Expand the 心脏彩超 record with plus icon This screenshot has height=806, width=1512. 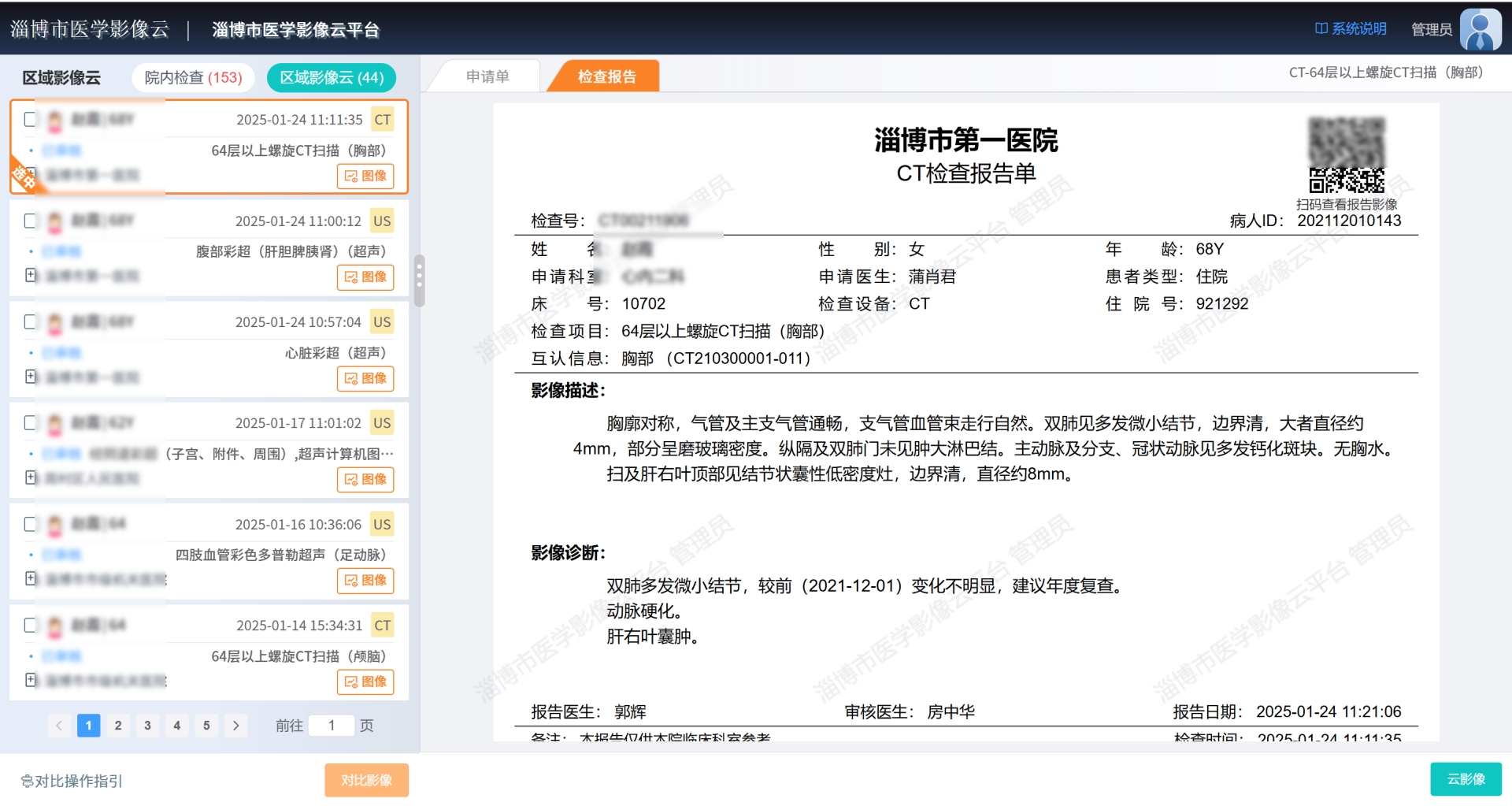click(31, 377)
